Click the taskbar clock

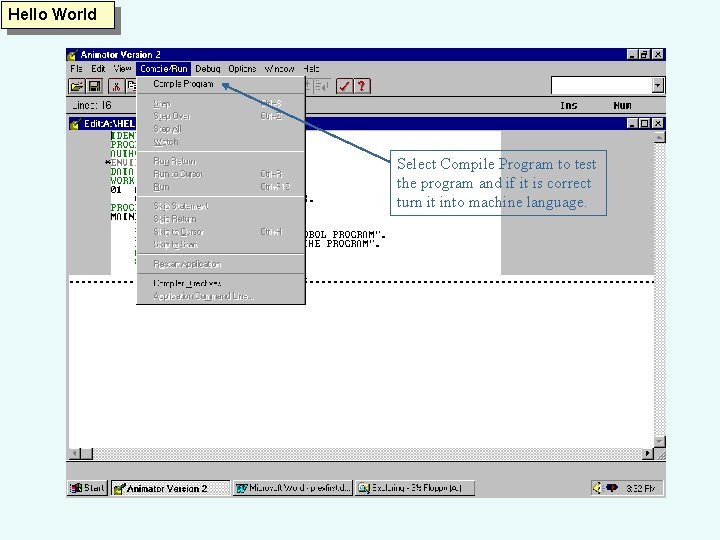point(641,488)
